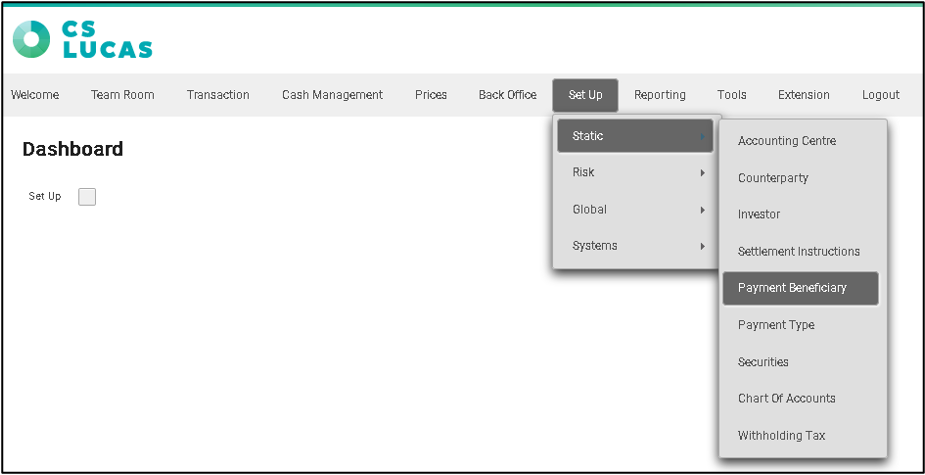Open the Transaction menu
The width and height of the screenshot is (925, 475).
pyautogui.click(x=218, y=95)
